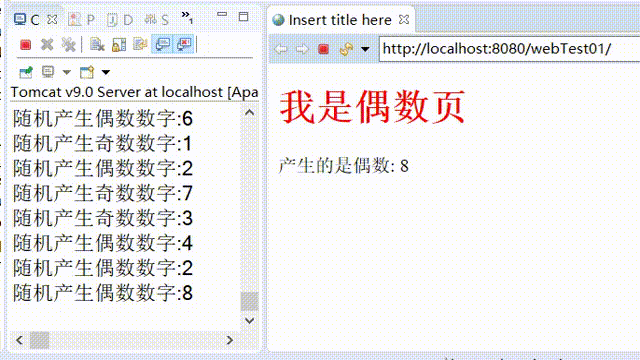Click horizontal scrollbar left arrow

[19, 340]
